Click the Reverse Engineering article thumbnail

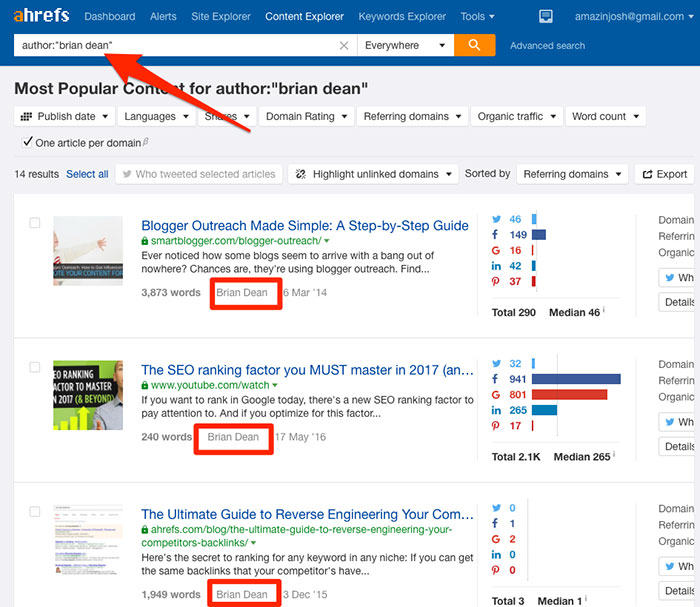tap(88, 539)
